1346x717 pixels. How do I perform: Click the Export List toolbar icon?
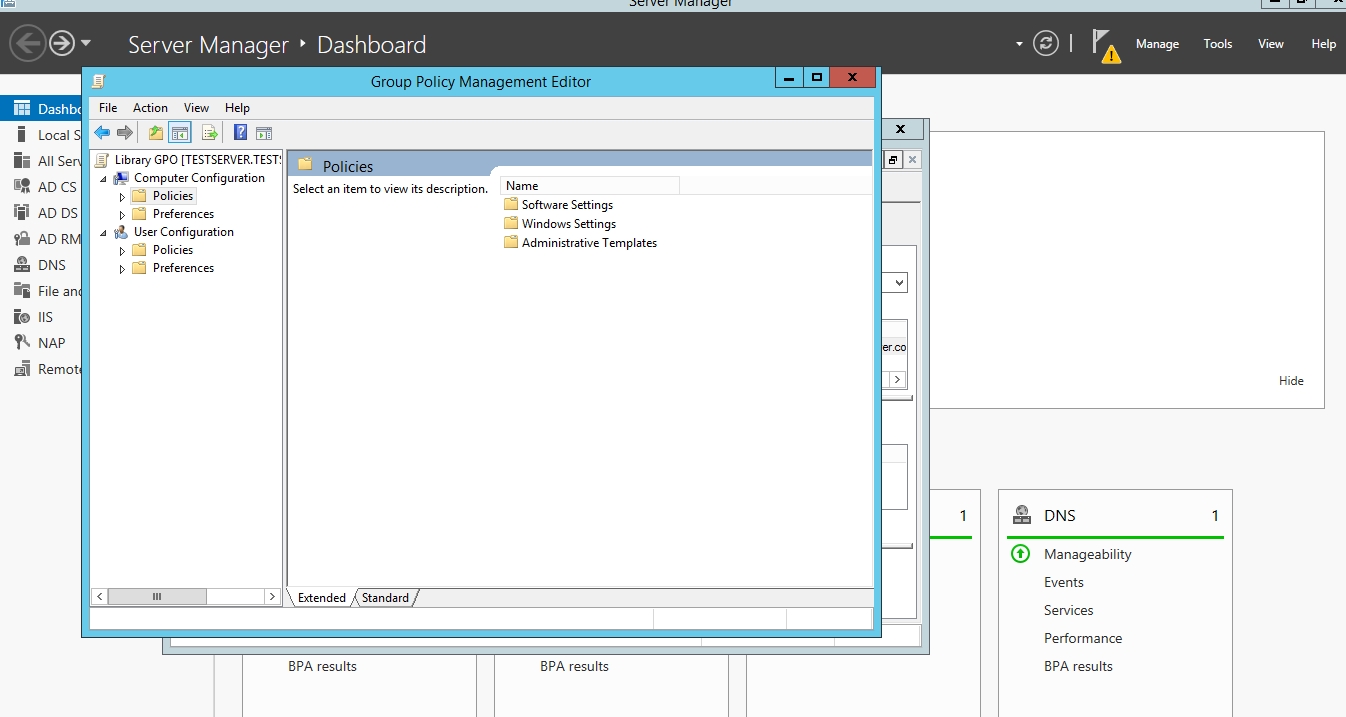[x=210, y=133]
